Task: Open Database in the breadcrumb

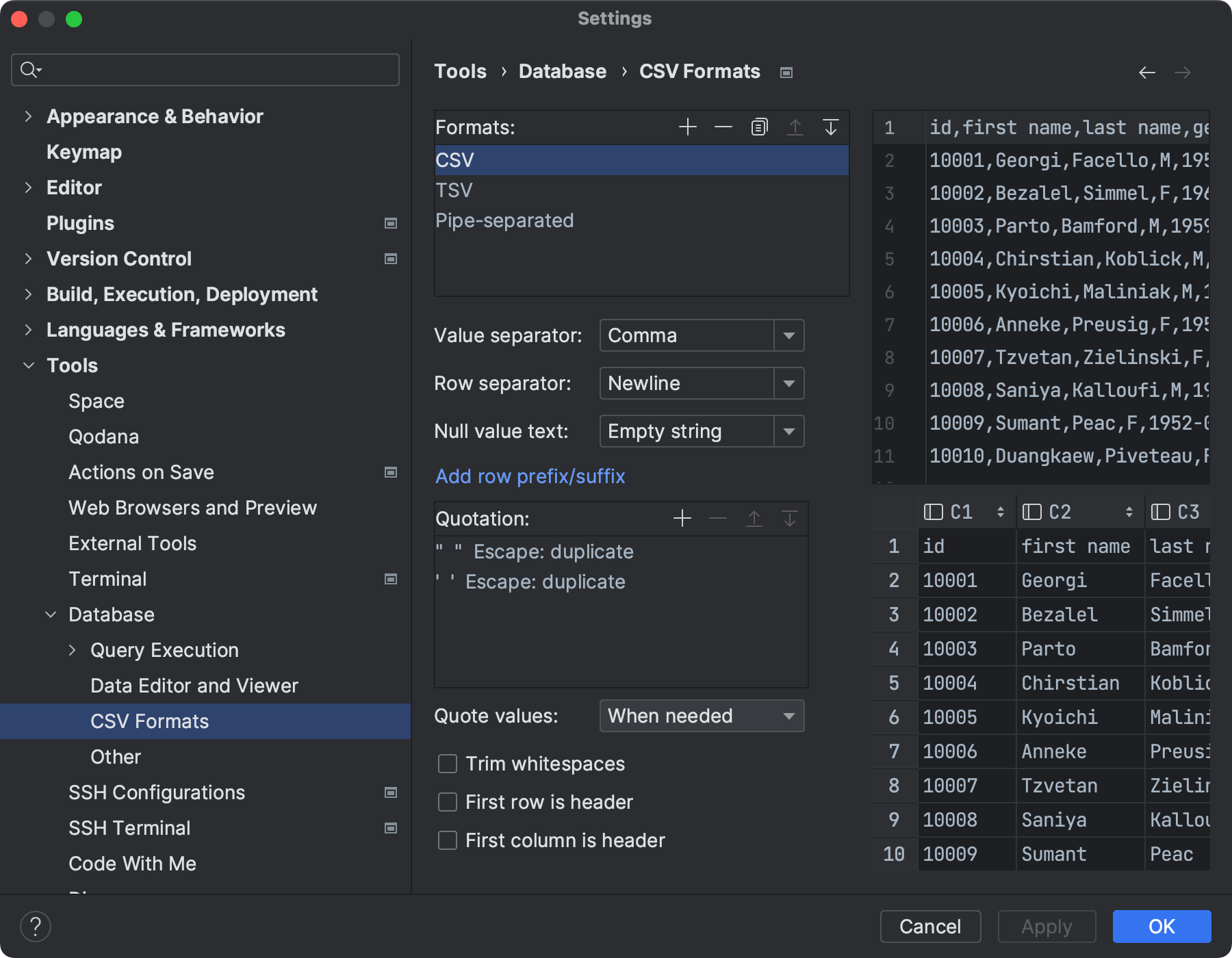Action: [562, 71]
